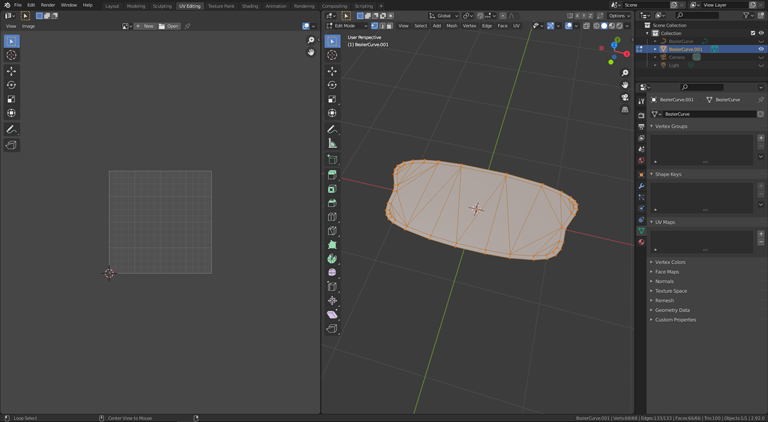Select the Rip Region tool in 3D viewport

click(x=332, y=328)
